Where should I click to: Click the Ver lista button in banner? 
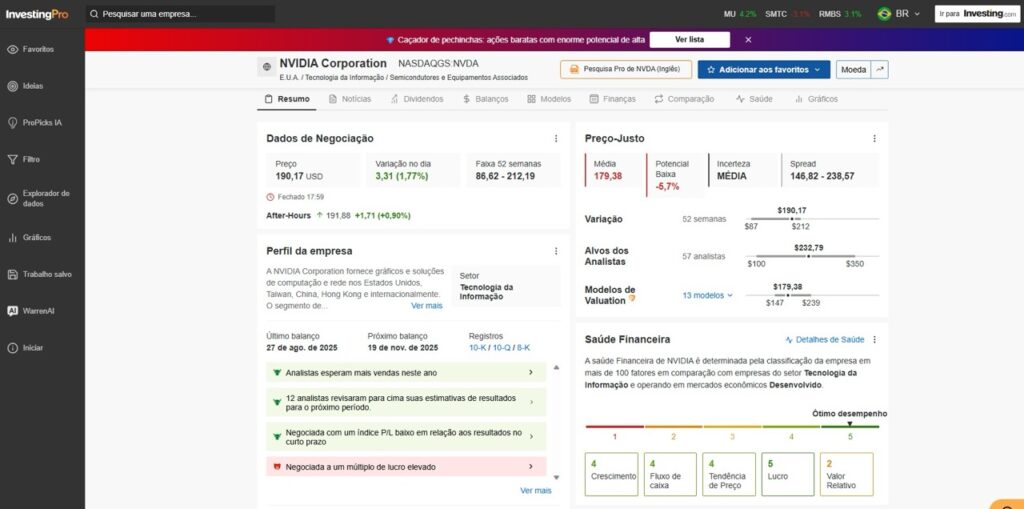(x=689, y=40)
